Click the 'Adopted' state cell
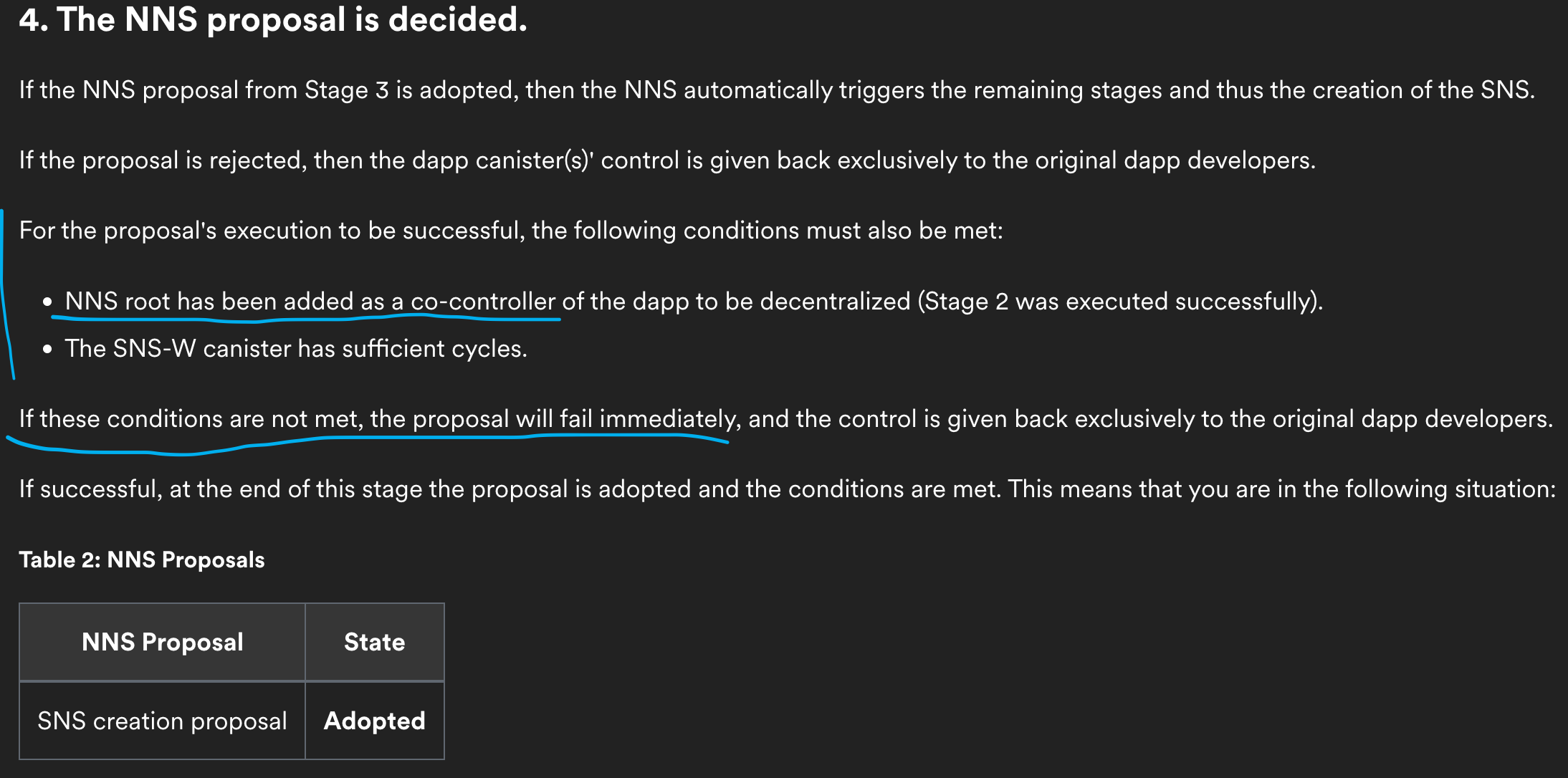Viewport: 1568px width, 778px height. (x=374, y=721)
